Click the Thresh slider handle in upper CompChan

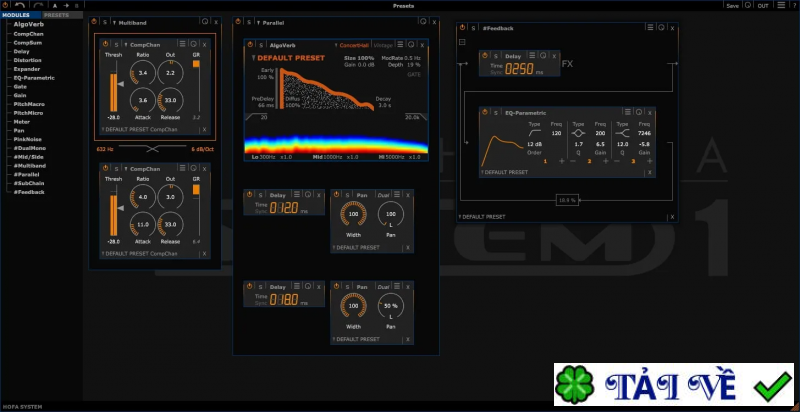pos(120,84)
